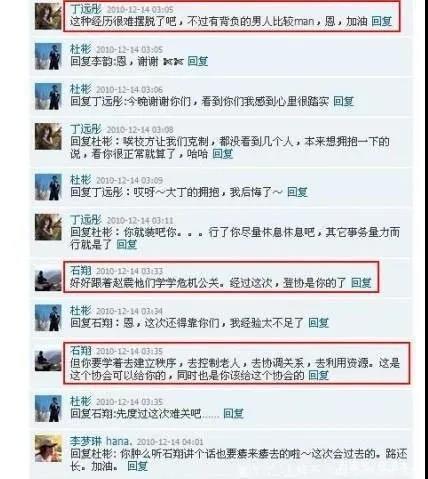Click the 杜彬 username at 03:09

[80, 180]
